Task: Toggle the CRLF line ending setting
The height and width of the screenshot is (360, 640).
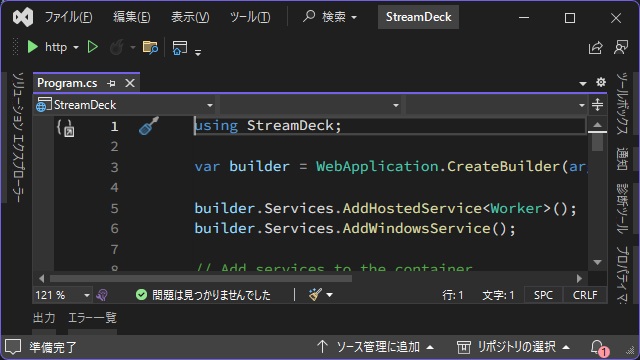Action: tap(585, 295)
